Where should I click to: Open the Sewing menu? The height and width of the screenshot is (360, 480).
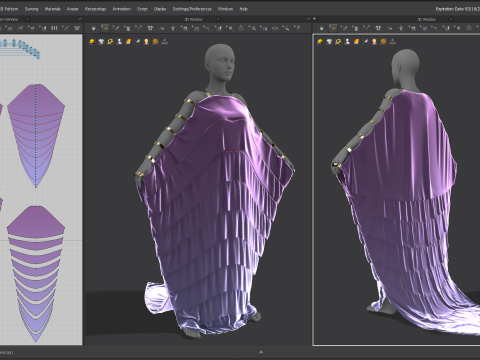[31, 9]
